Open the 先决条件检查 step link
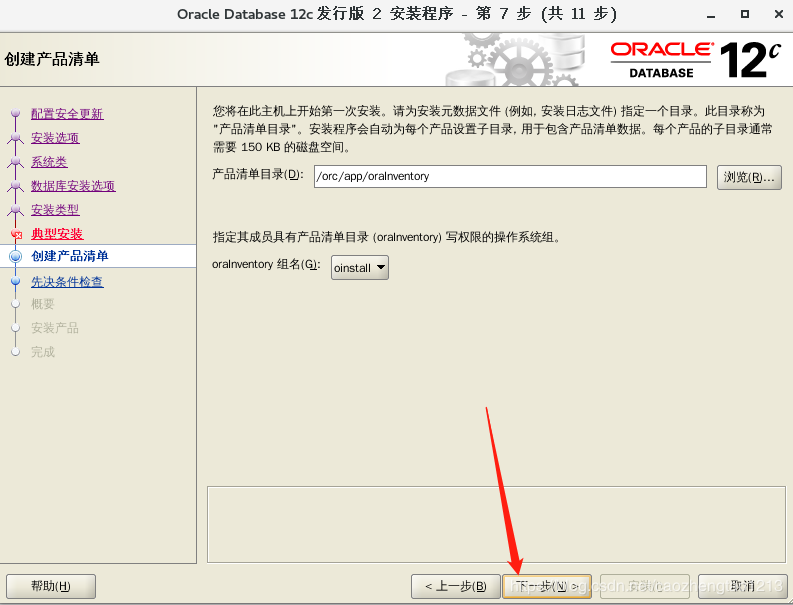The image size is (793, 605). (67, 282)
